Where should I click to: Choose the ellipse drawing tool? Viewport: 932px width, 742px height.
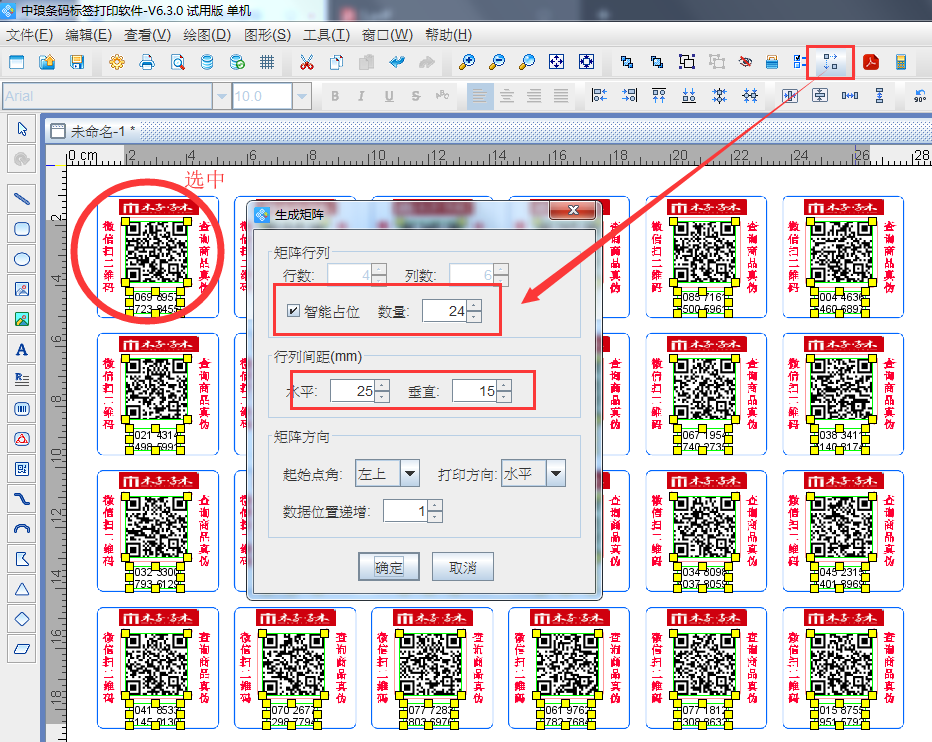point(22,259)
